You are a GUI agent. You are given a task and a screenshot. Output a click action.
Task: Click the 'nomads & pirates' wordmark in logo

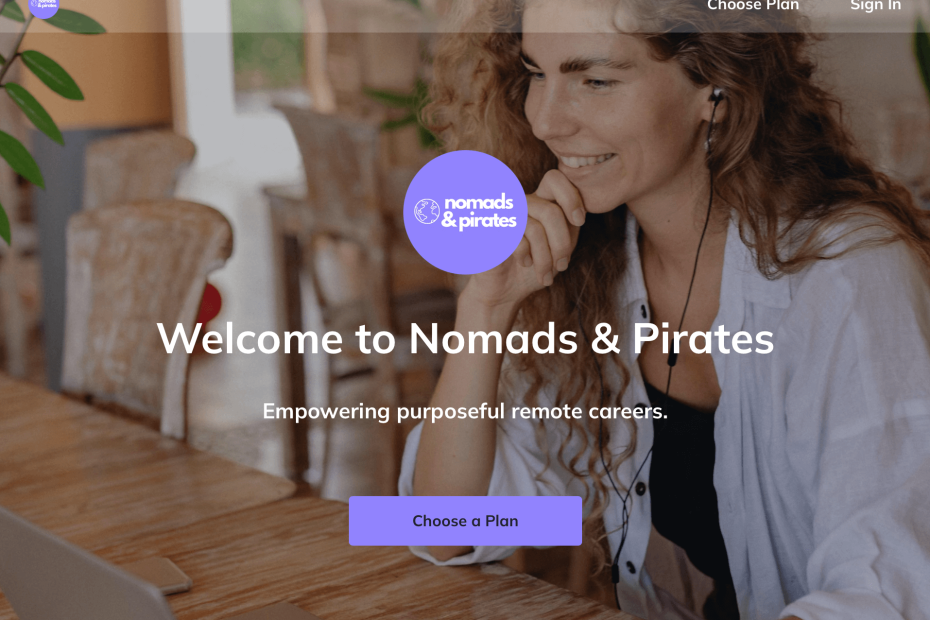tap(479, 211)
